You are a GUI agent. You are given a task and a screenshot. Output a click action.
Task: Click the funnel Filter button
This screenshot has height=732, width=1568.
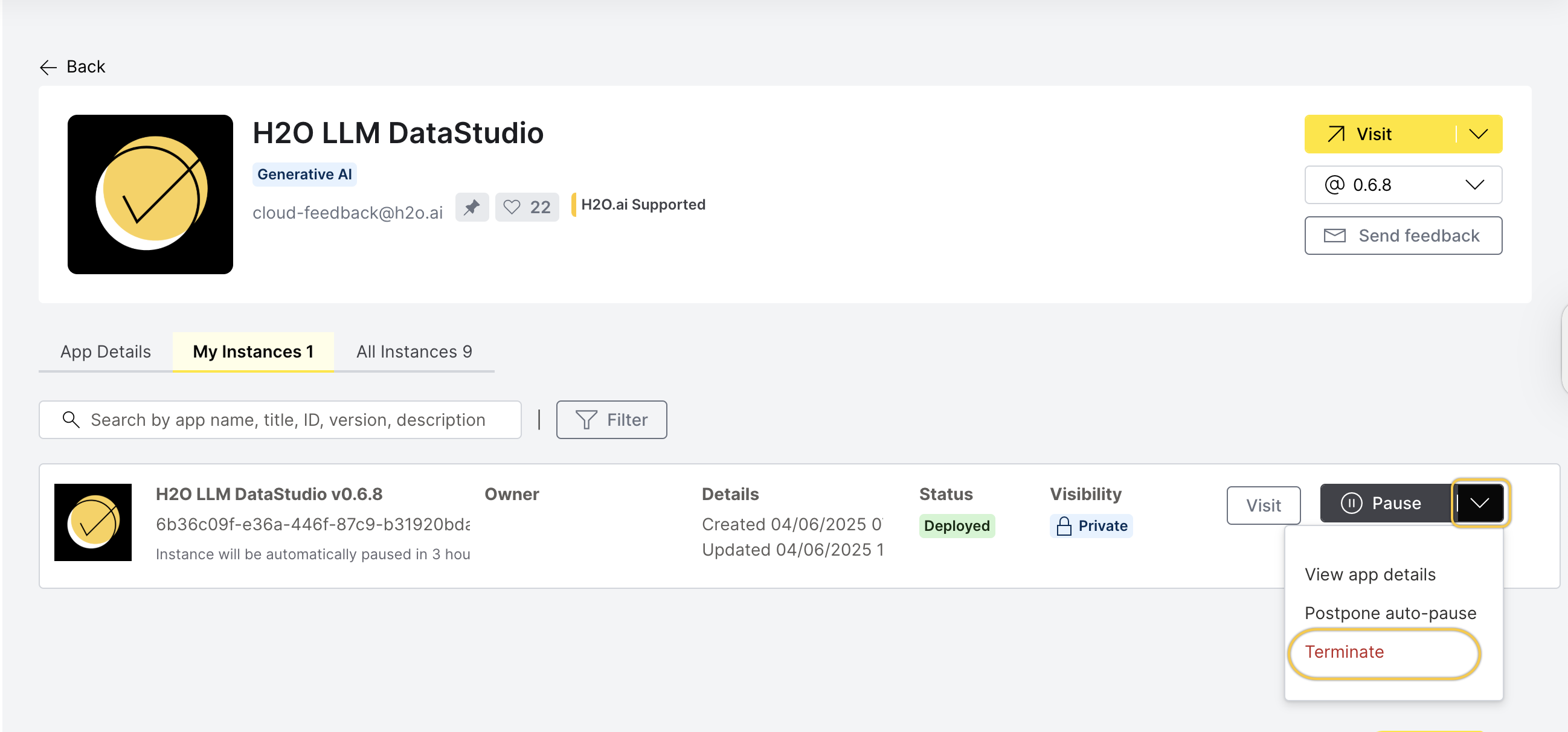pos(611,419)
